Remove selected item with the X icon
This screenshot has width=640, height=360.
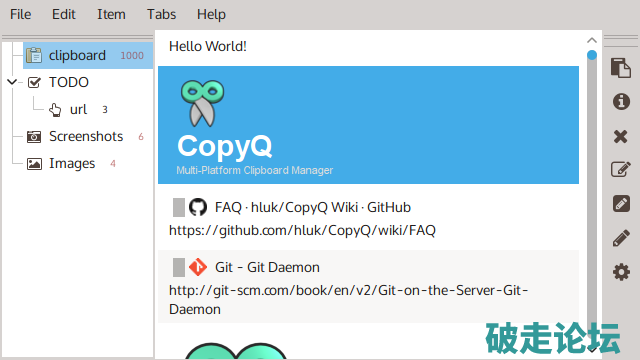(x=620, y=136)
